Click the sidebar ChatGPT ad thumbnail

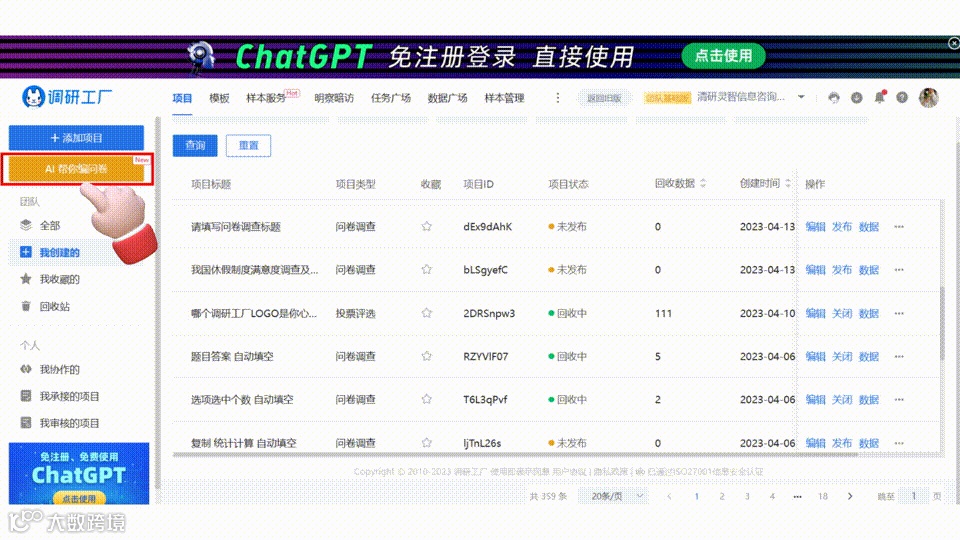point(79,473)
